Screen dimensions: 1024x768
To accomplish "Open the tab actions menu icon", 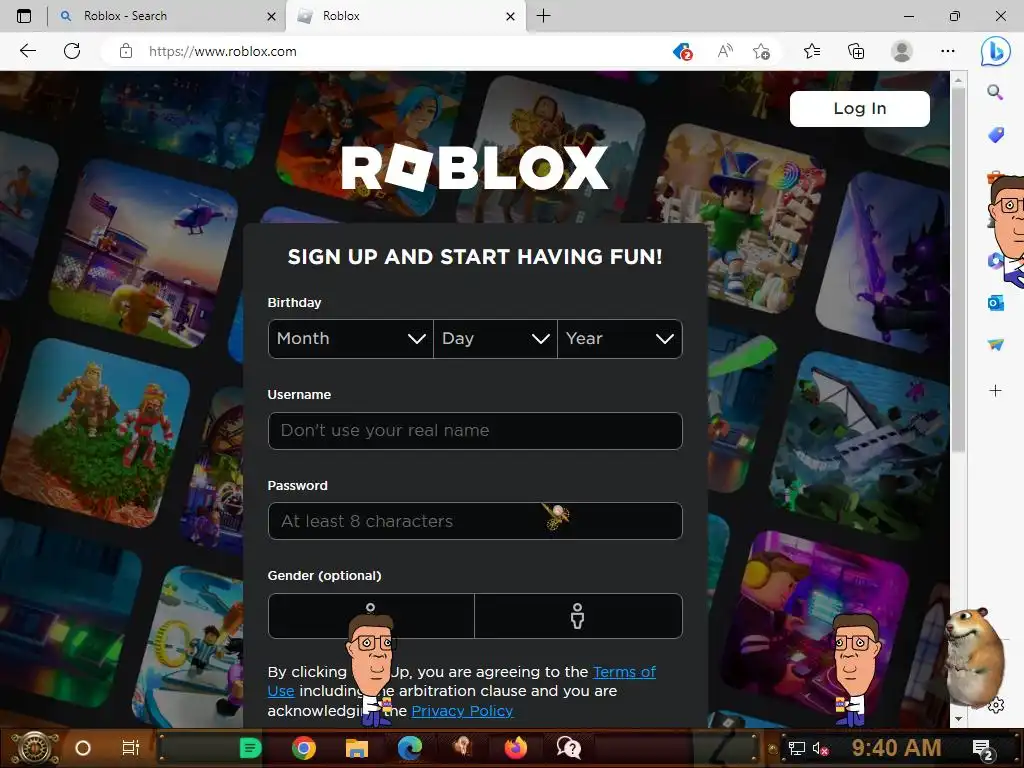I will point(24,16).
